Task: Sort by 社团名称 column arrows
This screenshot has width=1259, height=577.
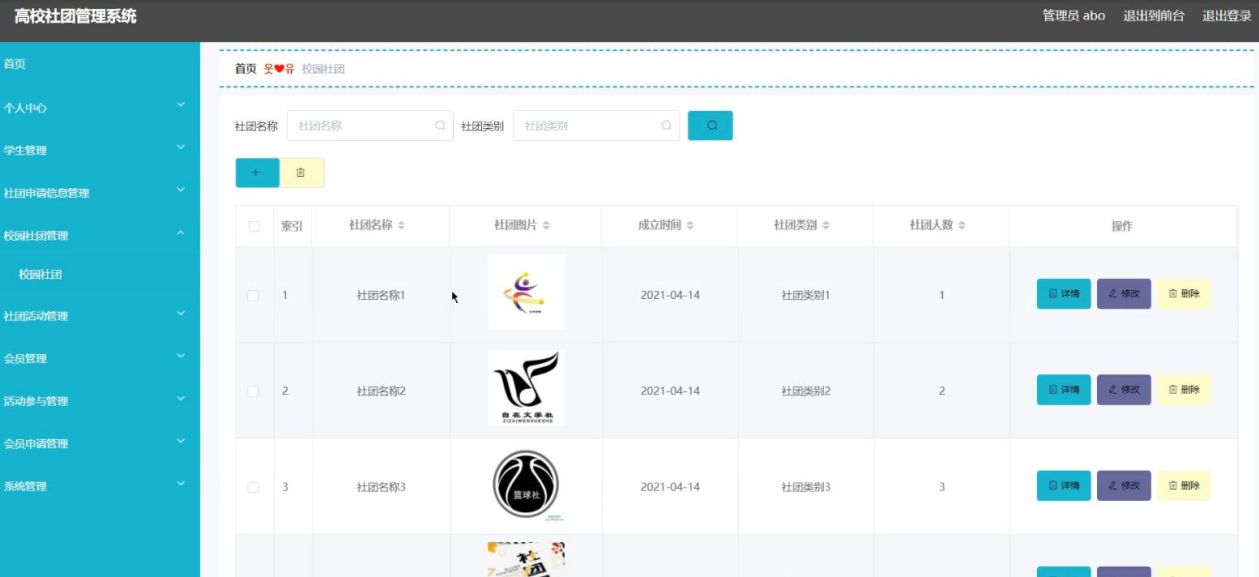Action: click(401, 226)
